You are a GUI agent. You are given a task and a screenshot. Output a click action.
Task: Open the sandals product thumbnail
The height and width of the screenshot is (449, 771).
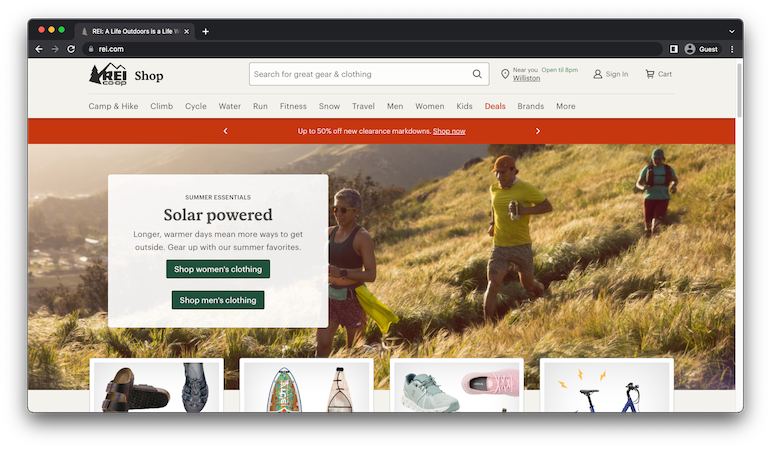tap(156, 387)
